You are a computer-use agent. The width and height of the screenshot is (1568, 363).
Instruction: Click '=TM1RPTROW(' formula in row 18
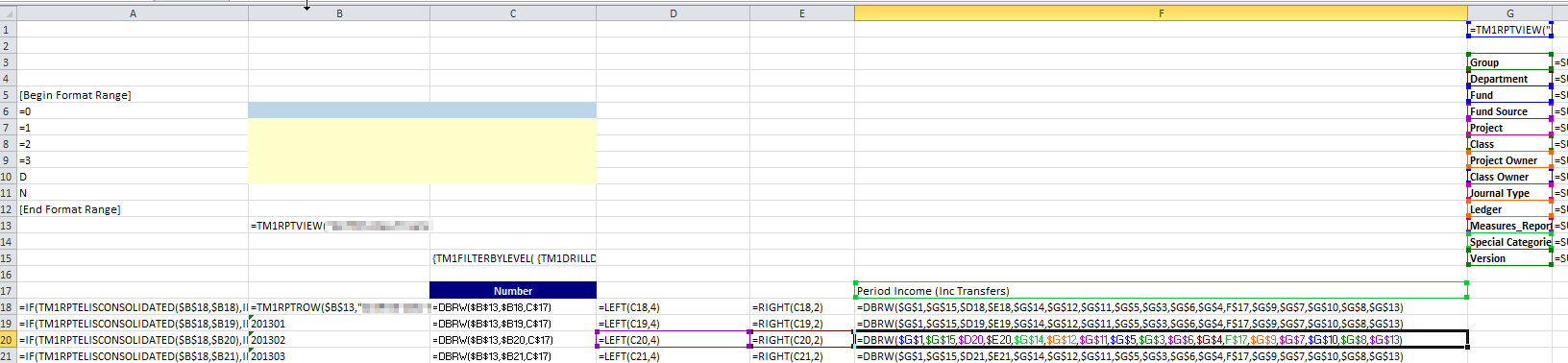point(339,307)
